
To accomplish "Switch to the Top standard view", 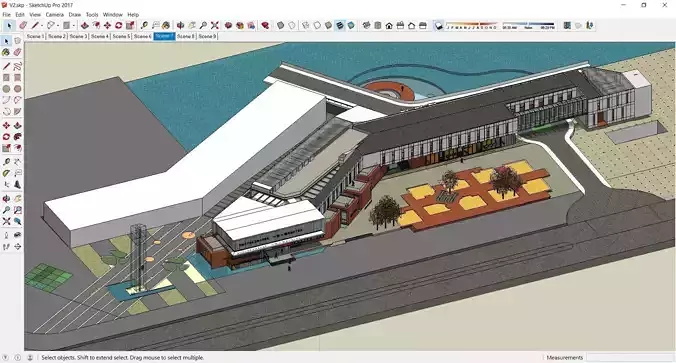I will pos(378,25).
